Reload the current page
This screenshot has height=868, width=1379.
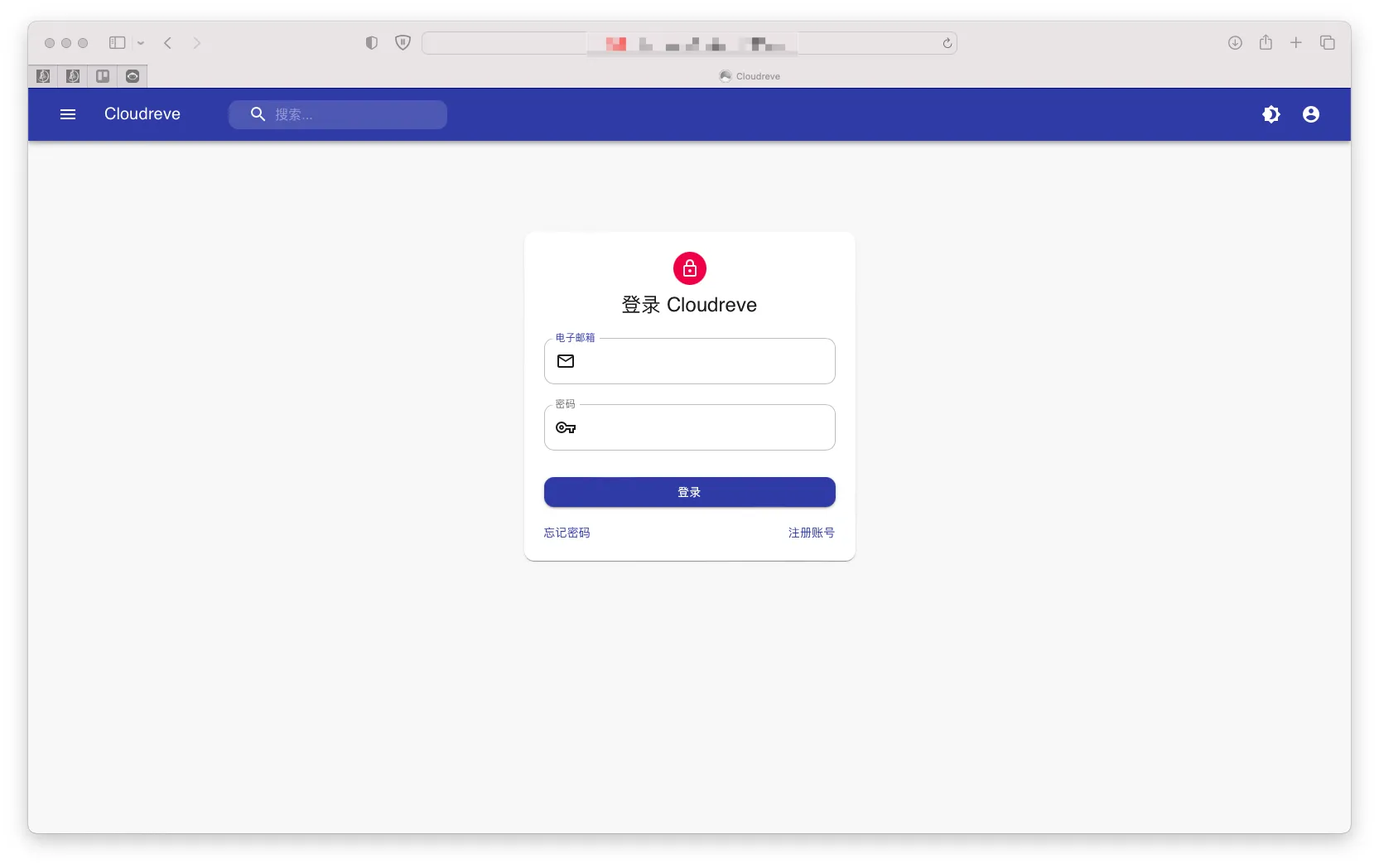[x=947, y=43]
